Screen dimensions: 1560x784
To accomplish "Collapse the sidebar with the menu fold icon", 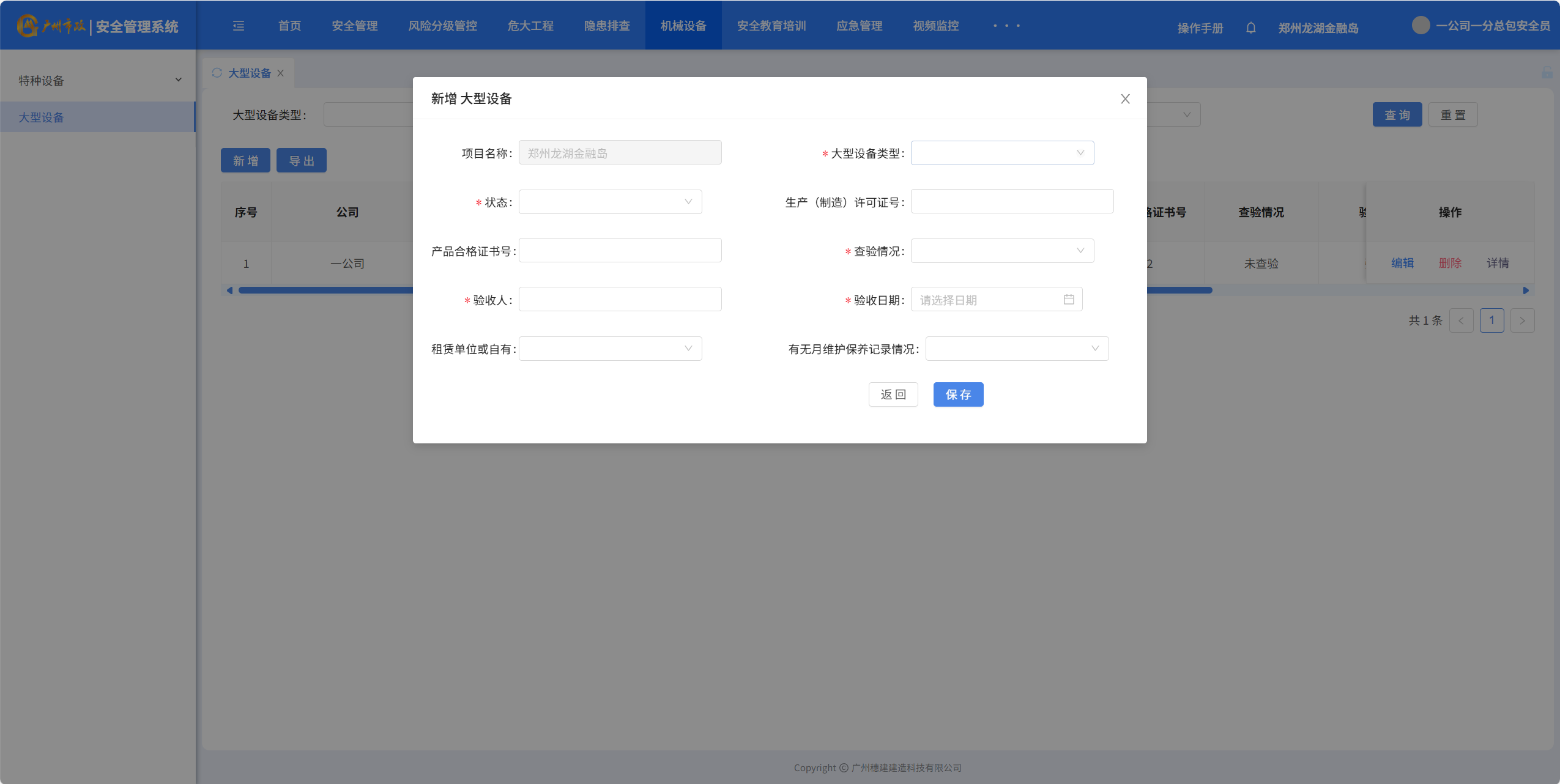I will (x=239, y=26).
